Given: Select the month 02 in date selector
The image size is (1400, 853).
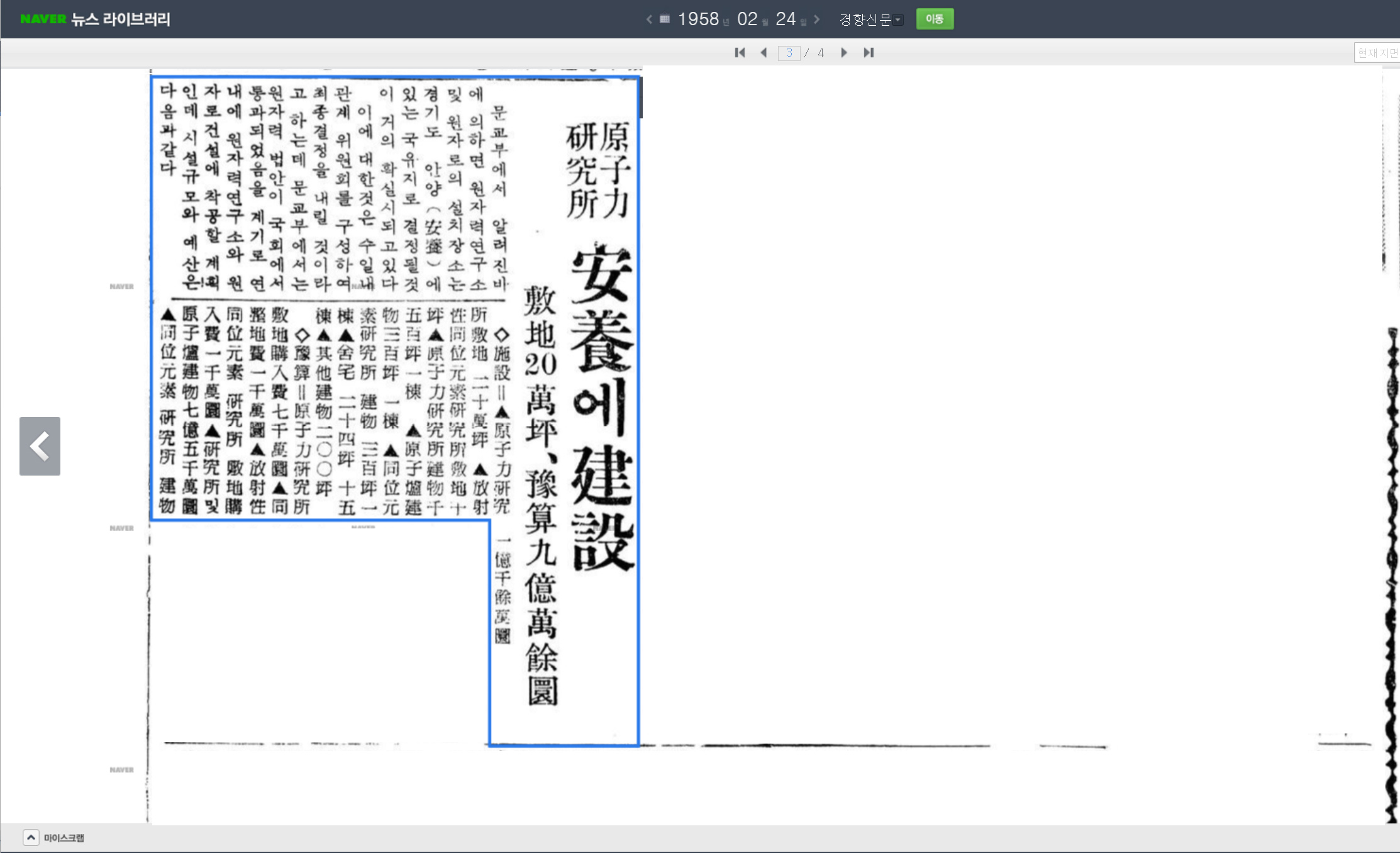Looking at the screenshot, I should (x=747, y=20).
